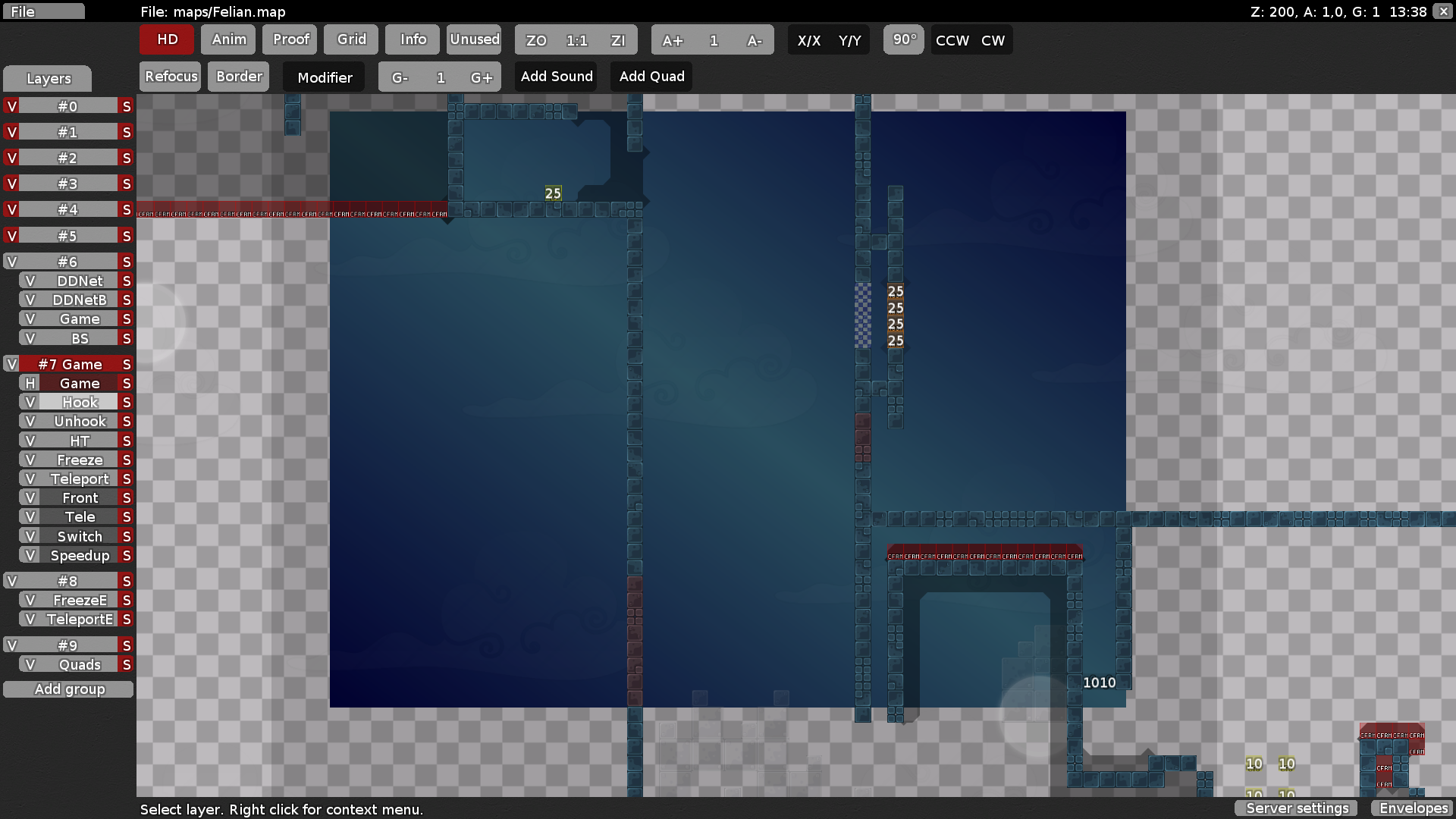Click the ZI zoom in button
The width and height of the screenshot is (1456, 819).
tap(617, 40)
